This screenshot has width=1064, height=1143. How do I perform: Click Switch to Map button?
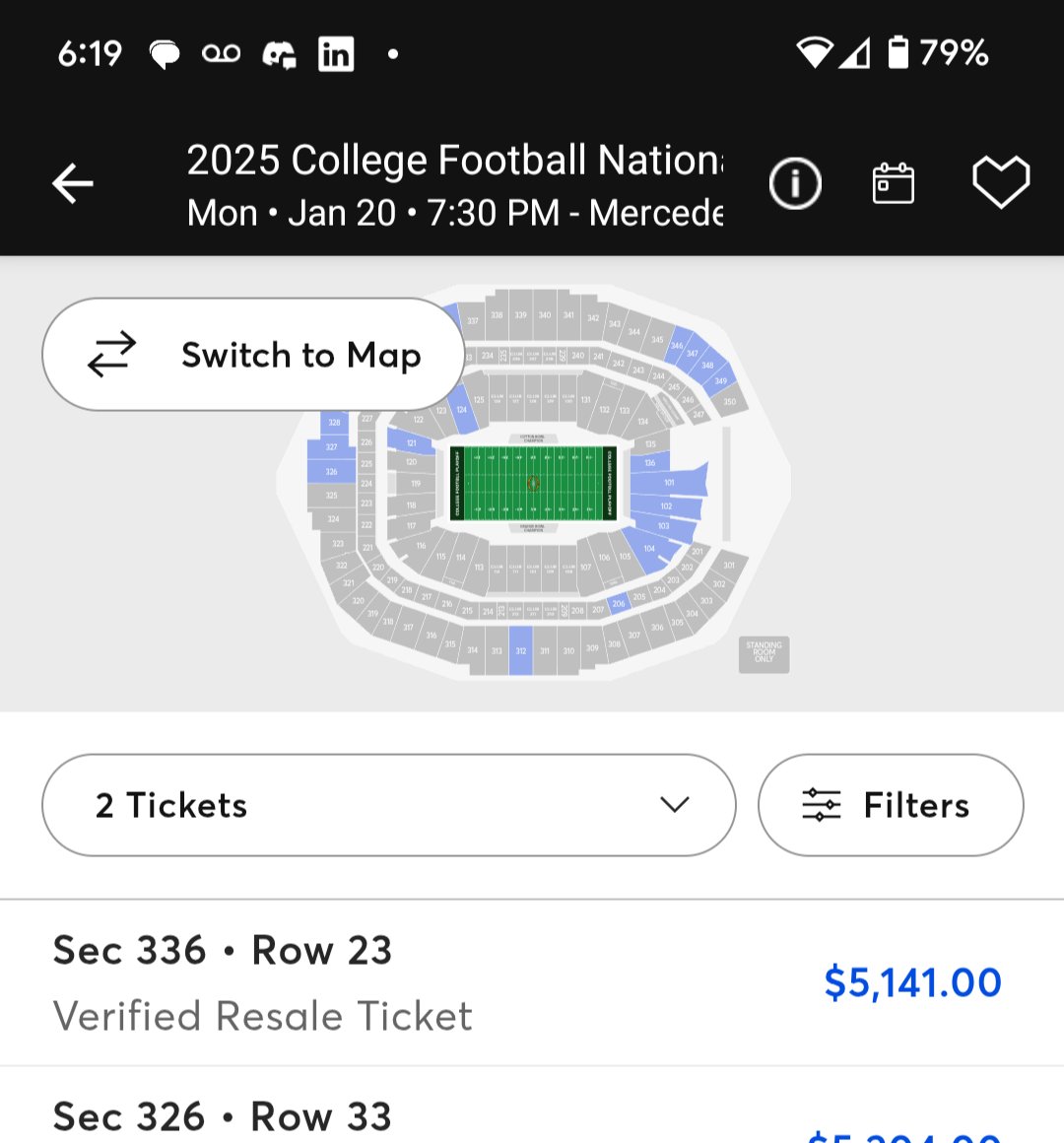tap(253, 355)
